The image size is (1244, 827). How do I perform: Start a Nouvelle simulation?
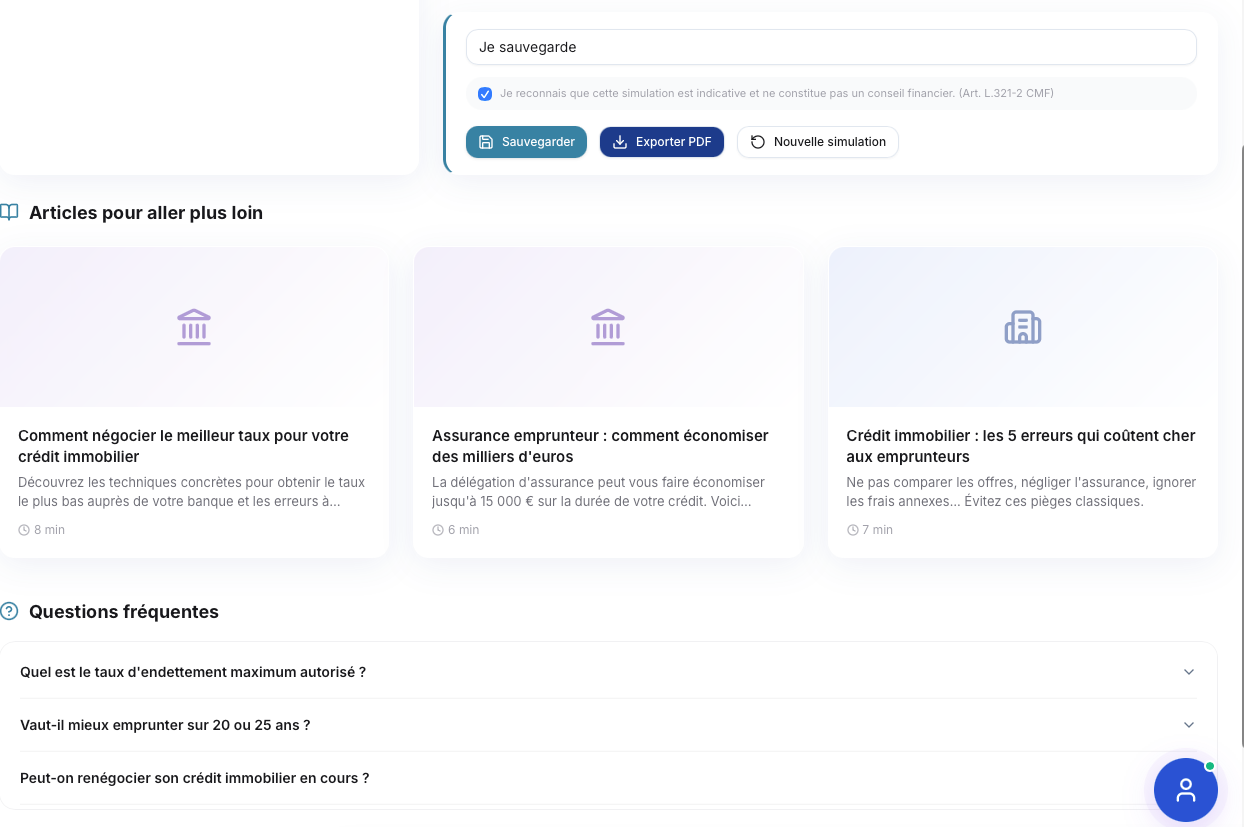point(817,142)
